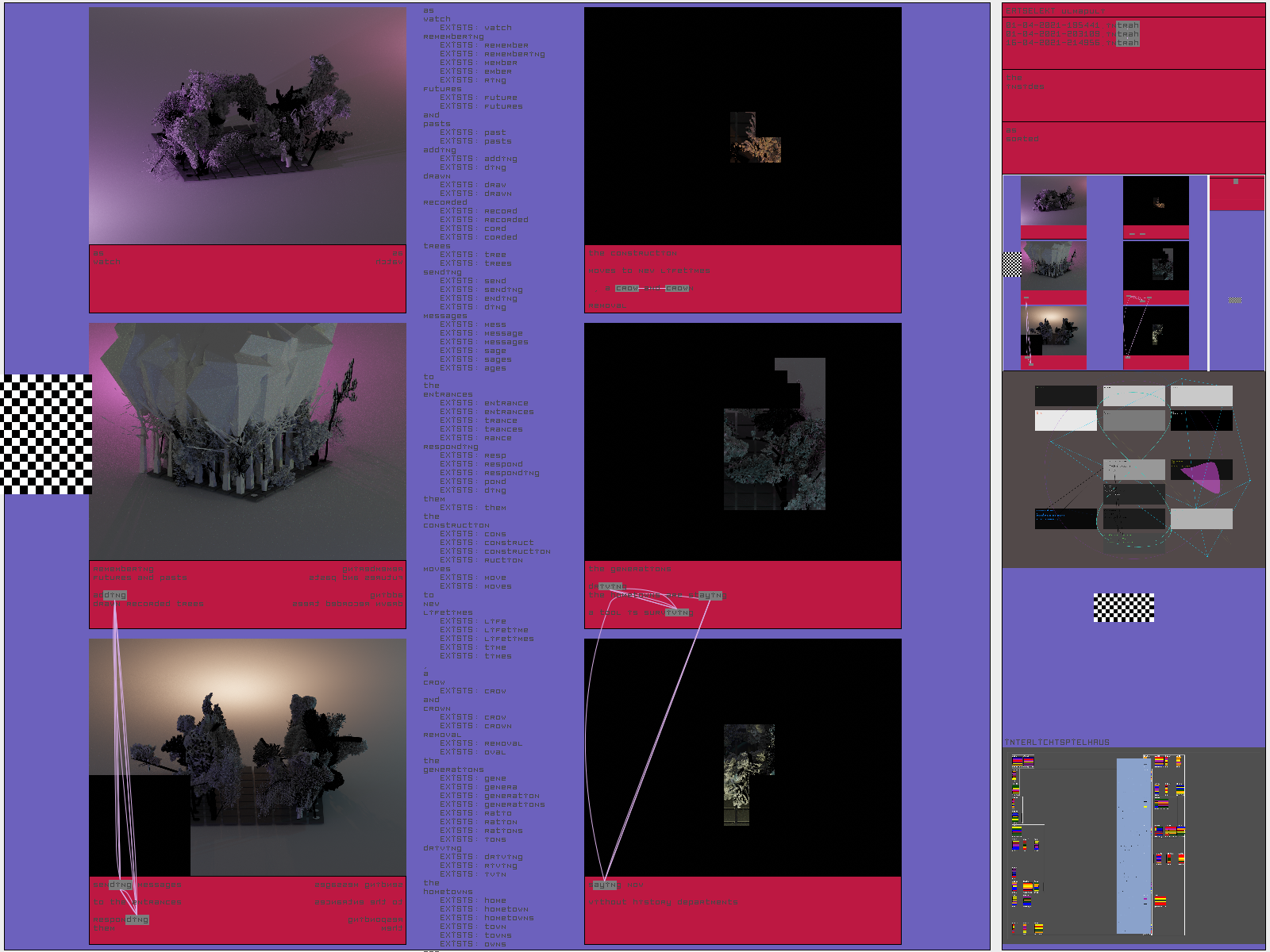The image size is (1270, 952).
Task: Click the mini thumbnail of purple trees
Action: 1053,201
